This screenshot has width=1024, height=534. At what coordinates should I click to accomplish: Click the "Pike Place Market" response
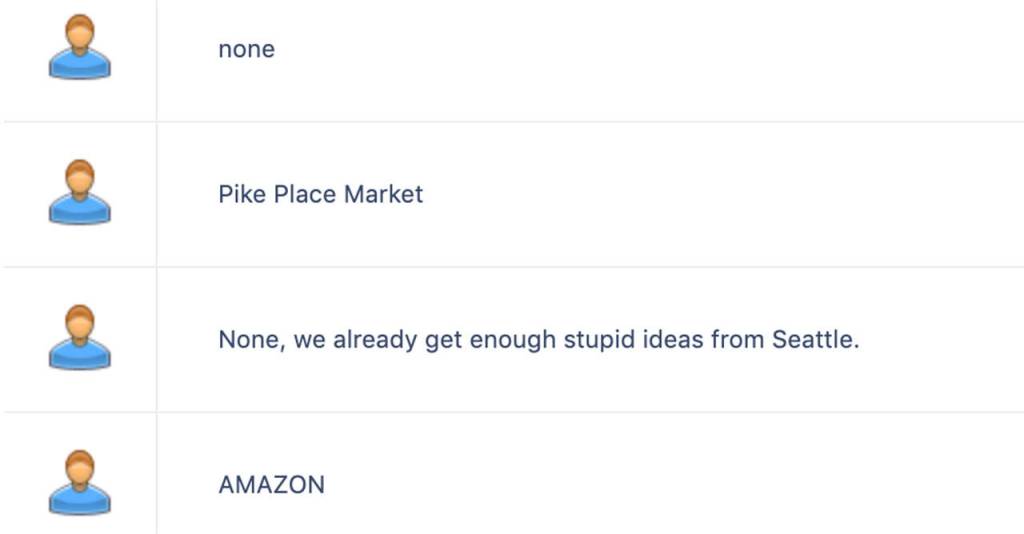[320, 194]
